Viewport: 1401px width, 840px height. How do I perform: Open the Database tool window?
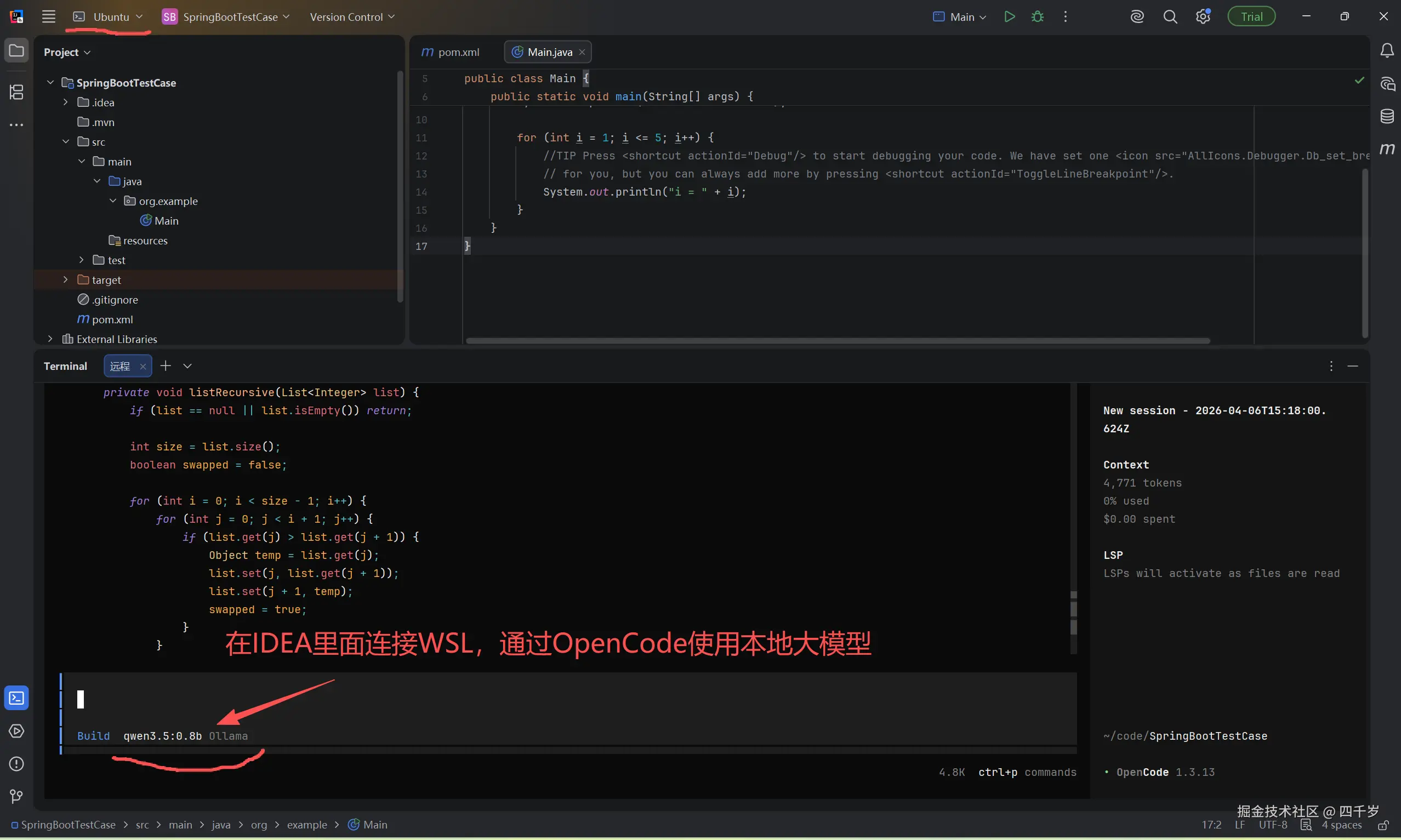(1387, 116)
